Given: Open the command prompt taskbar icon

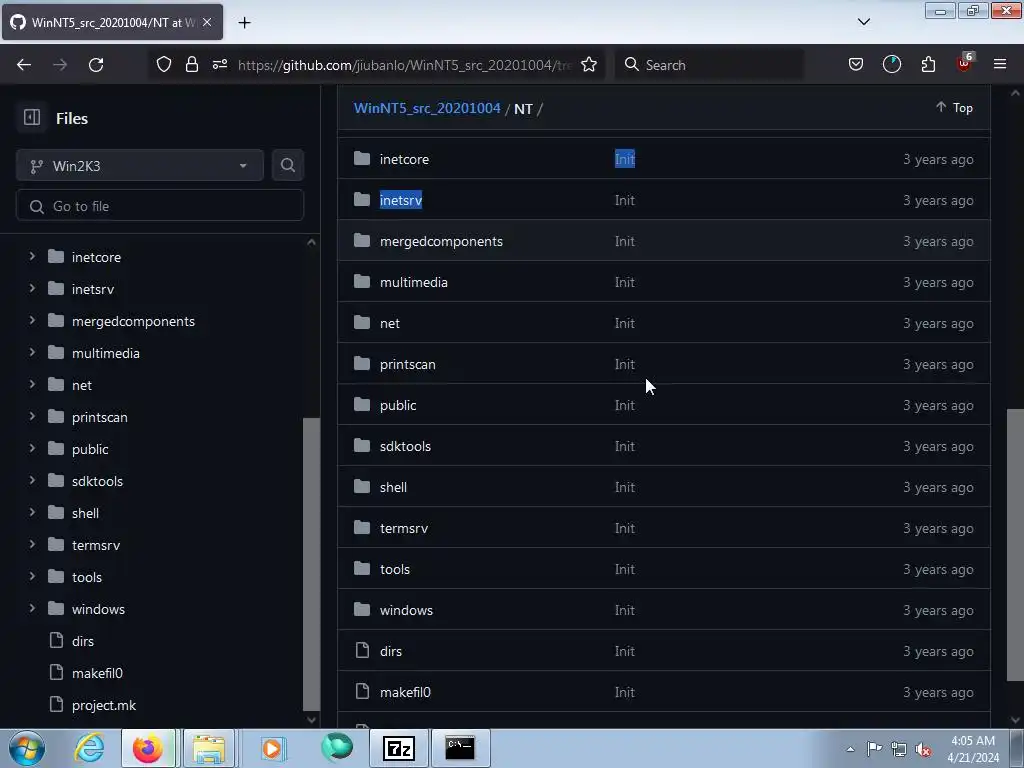Looking at the screenshot, I should point(460,748).
